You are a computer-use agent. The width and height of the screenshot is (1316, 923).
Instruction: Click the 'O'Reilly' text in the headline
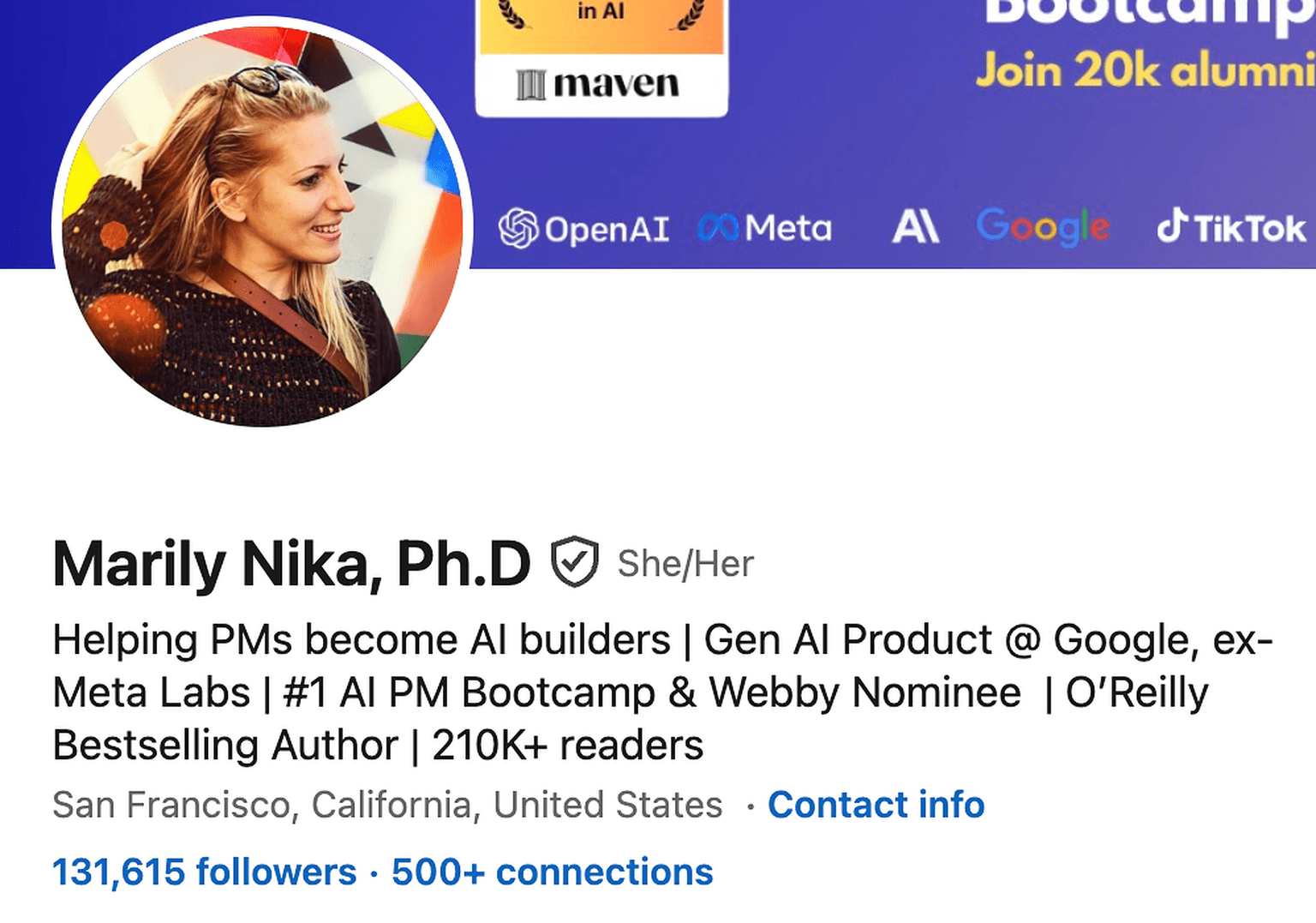pos(1136,692)
